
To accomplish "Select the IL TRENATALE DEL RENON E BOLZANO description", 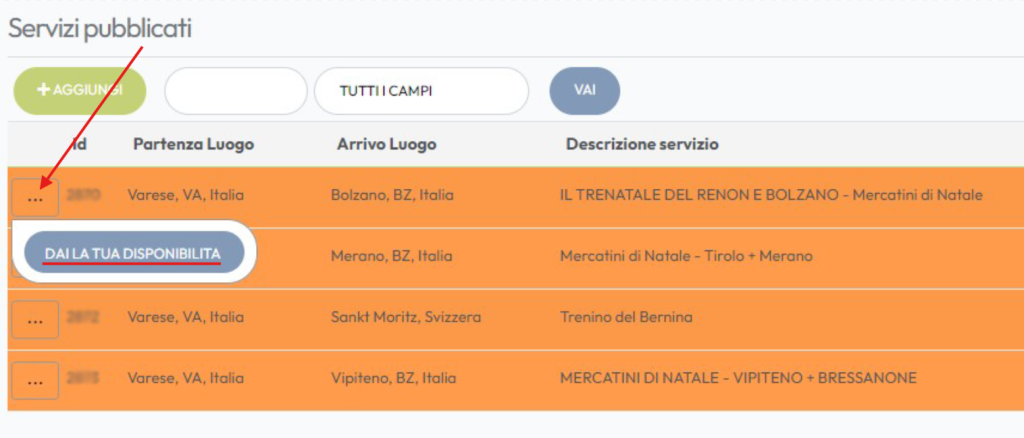I will (x=771, y=195).
